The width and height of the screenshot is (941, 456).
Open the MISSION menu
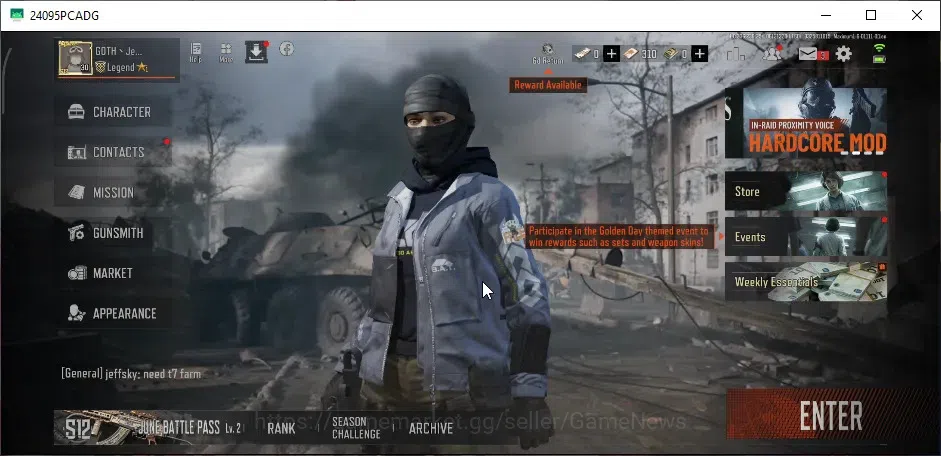[113, 193]
